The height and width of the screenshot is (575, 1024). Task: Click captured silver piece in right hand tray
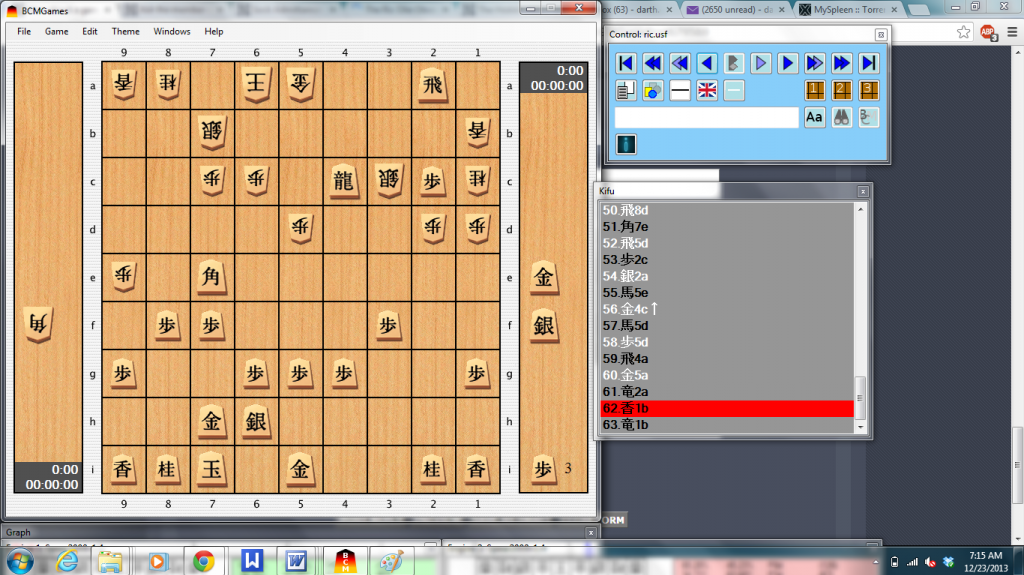click(x=543, y=325)
